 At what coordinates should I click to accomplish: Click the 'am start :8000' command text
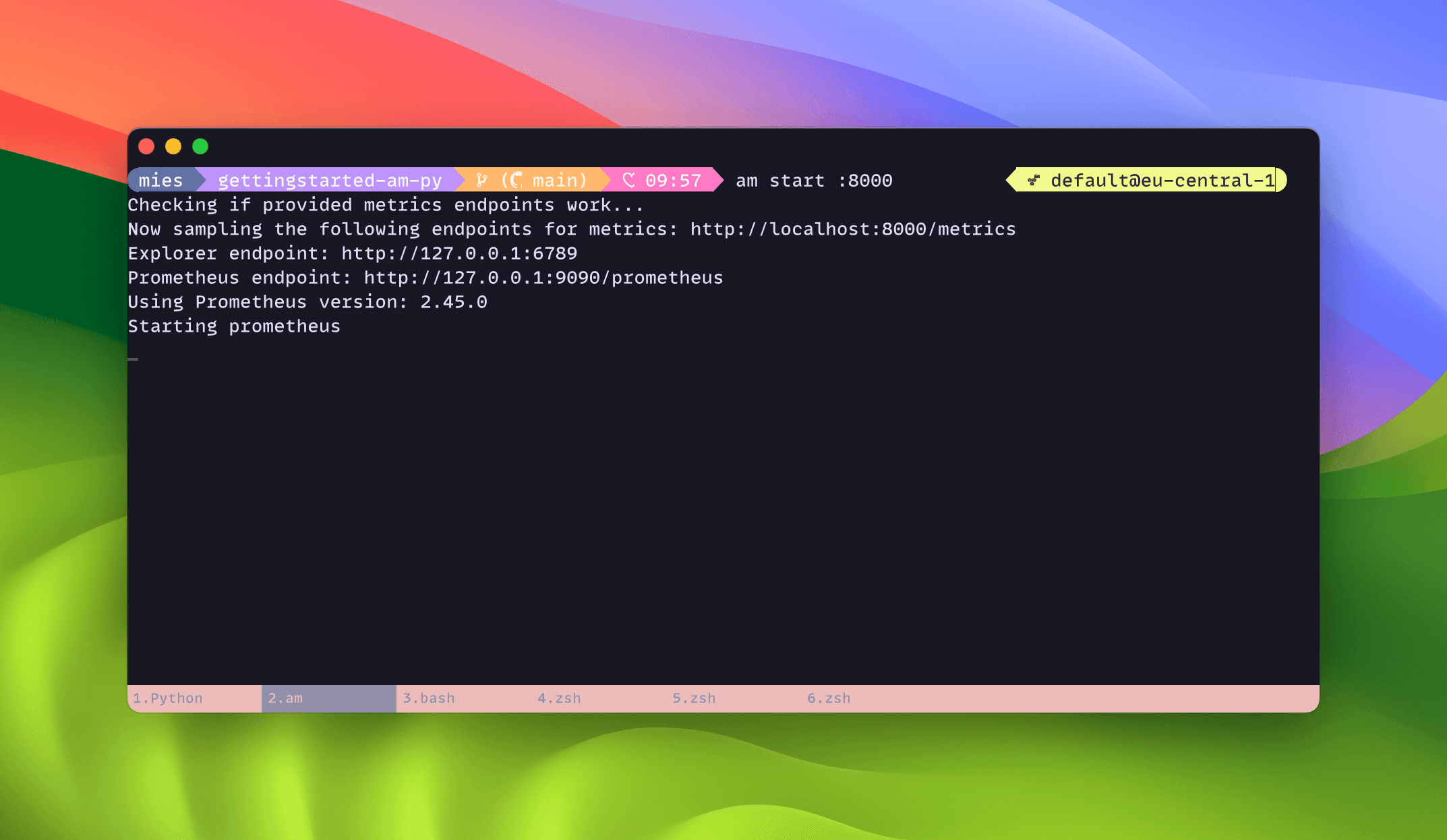pyautogui.click(x=813, y=180)
